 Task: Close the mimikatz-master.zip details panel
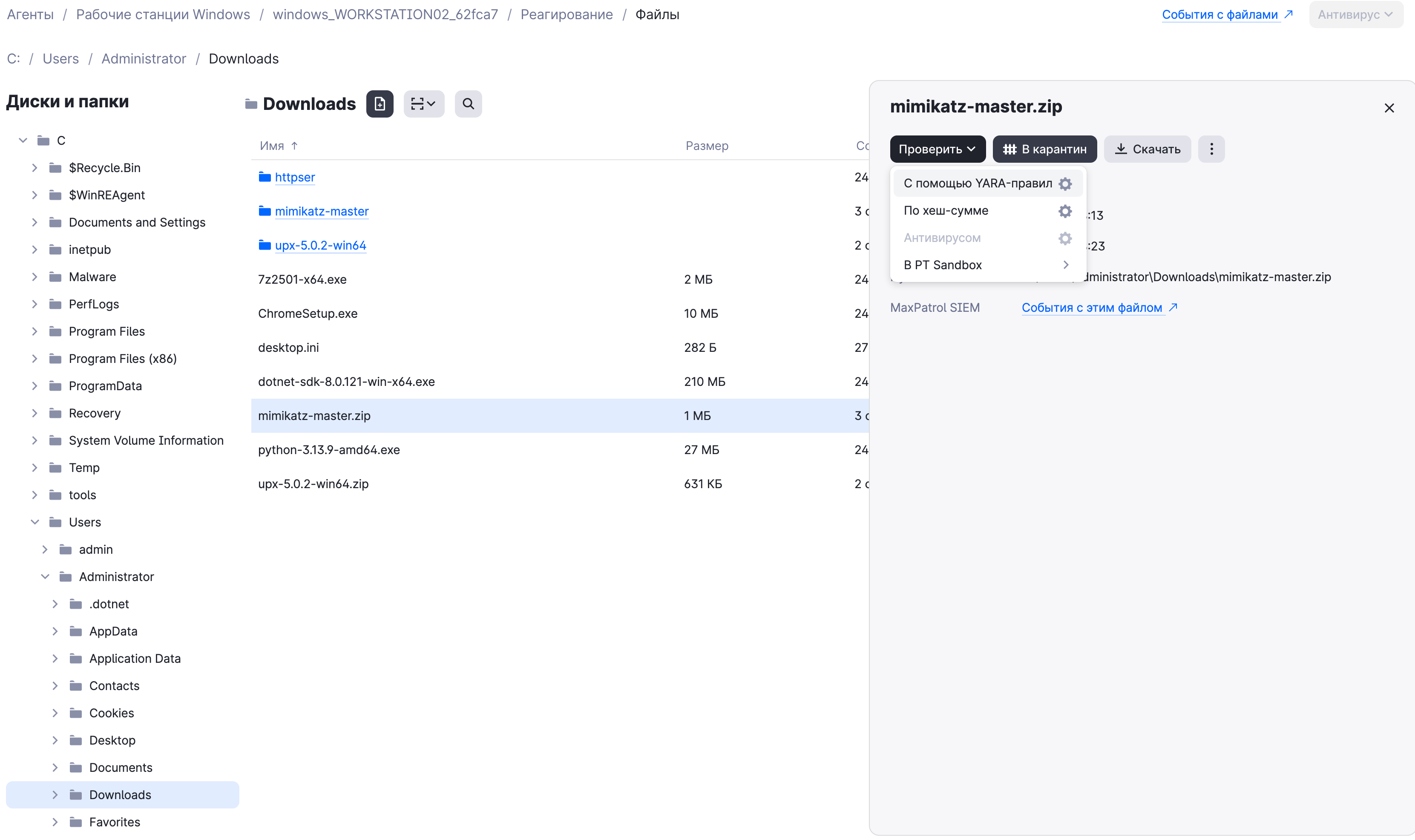click(x=1389, y=108)
